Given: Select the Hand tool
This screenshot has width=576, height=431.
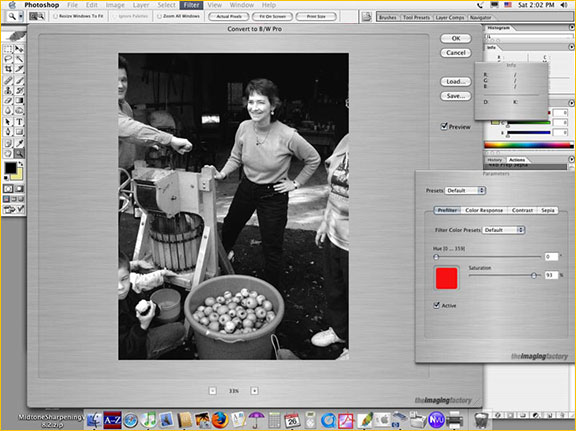Looking at the screenshot, I should 8,153.
